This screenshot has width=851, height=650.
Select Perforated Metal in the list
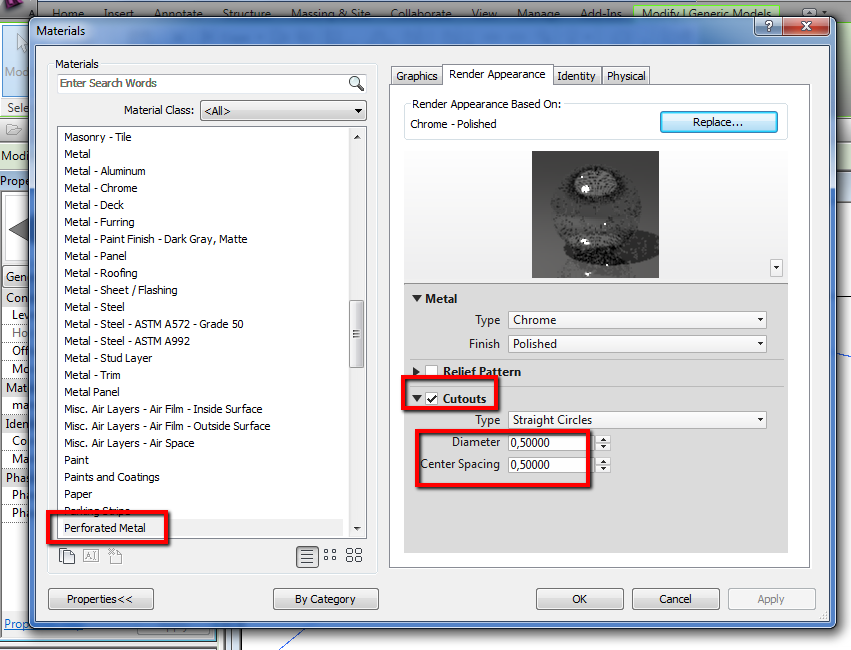(x=105, y=528)
